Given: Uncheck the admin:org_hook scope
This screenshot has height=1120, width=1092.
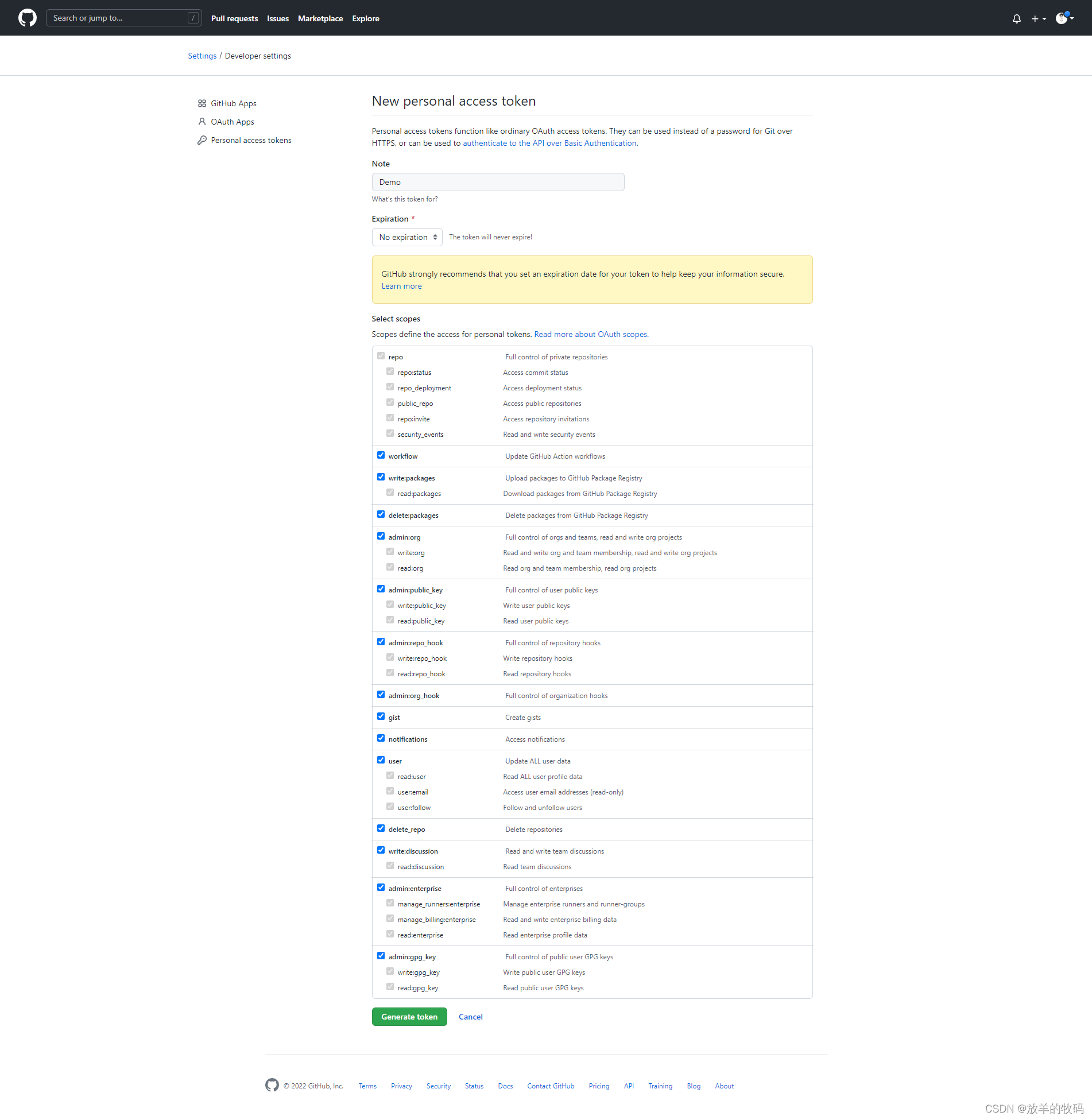Looking at the screenshot, I should tap(381, 695).
